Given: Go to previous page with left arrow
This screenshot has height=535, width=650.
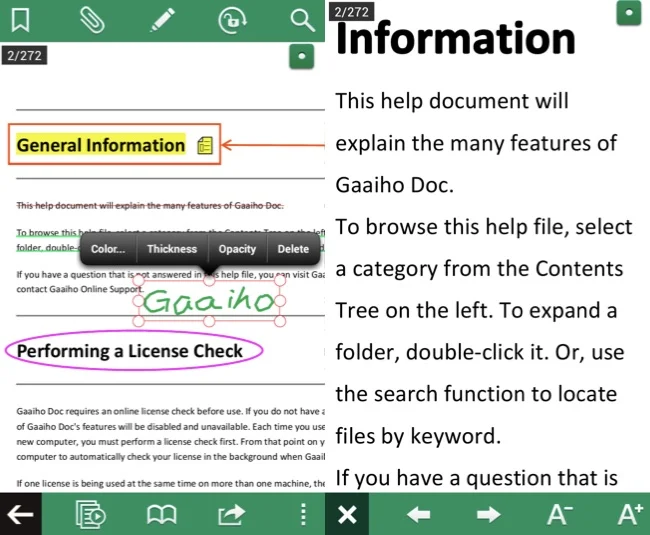Looking at the screenshot, I should [419, 515].
